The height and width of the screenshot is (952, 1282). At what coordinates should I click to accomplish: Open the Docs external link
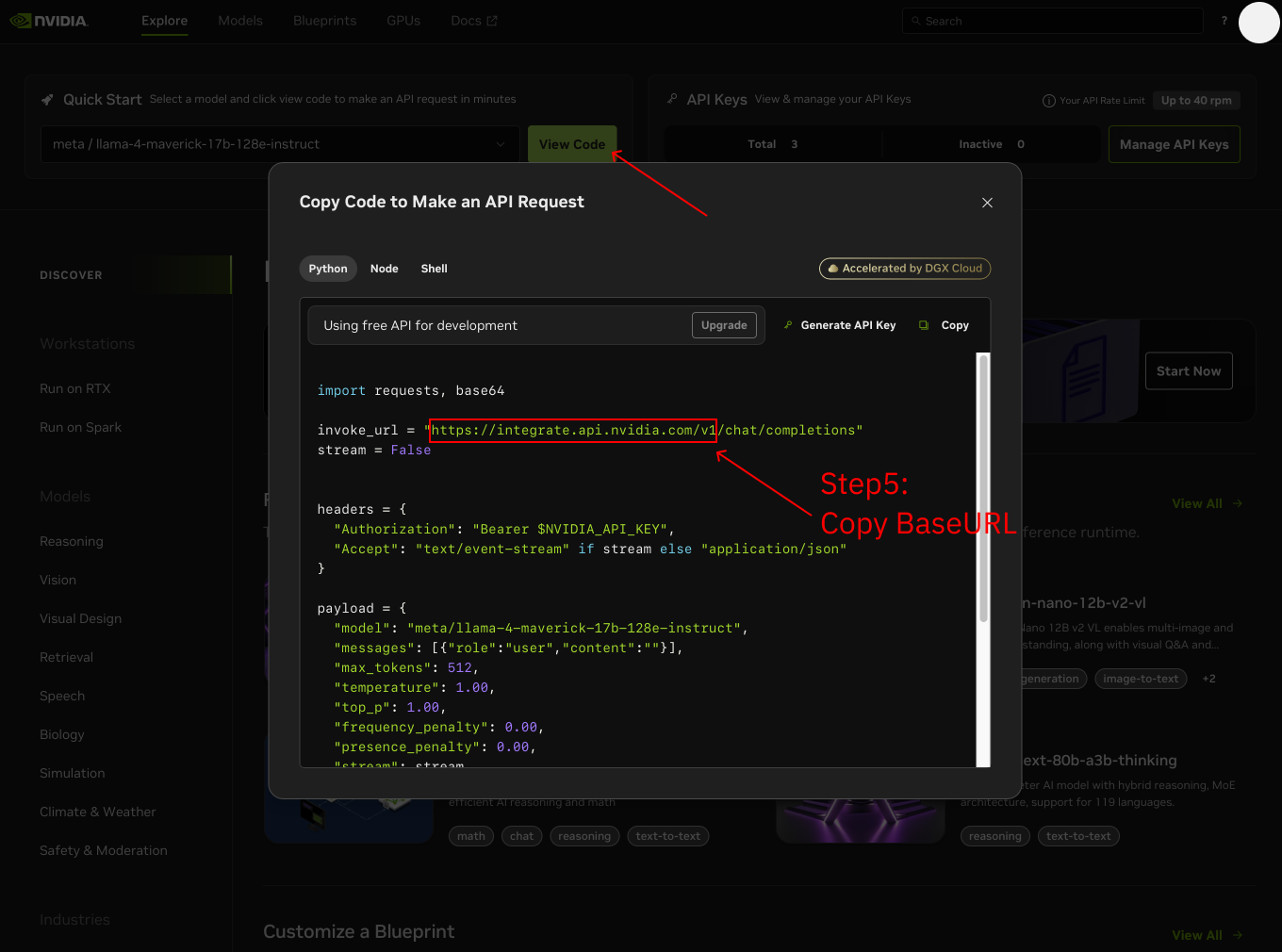[x=473, y=21]
